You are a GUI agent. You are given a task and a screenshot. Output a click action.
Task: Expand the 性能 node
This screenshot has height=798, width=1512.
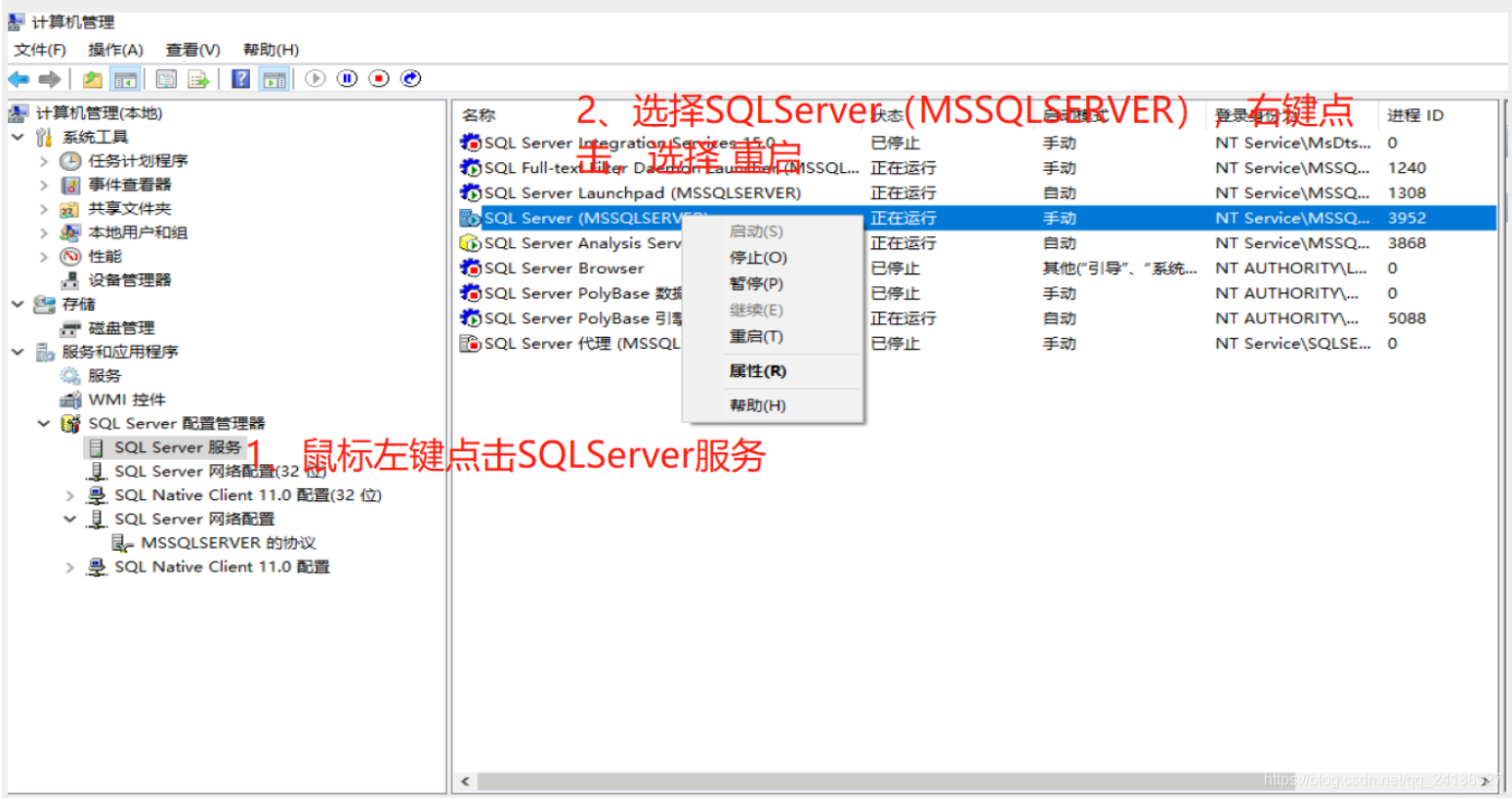tap(44, 257)
